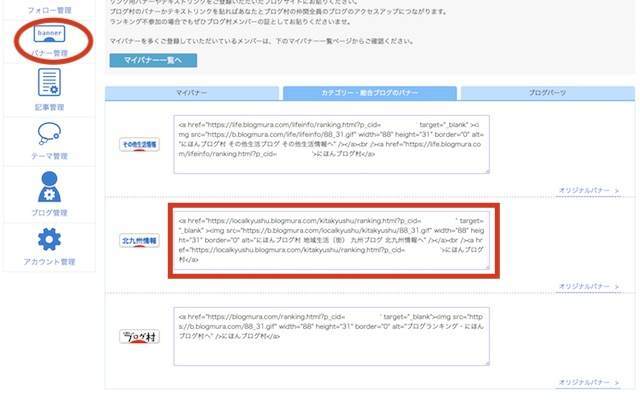Open オリジナルバナー link under ブログ村 code
This screenshot has width=640, height=402.
[589, 382]
